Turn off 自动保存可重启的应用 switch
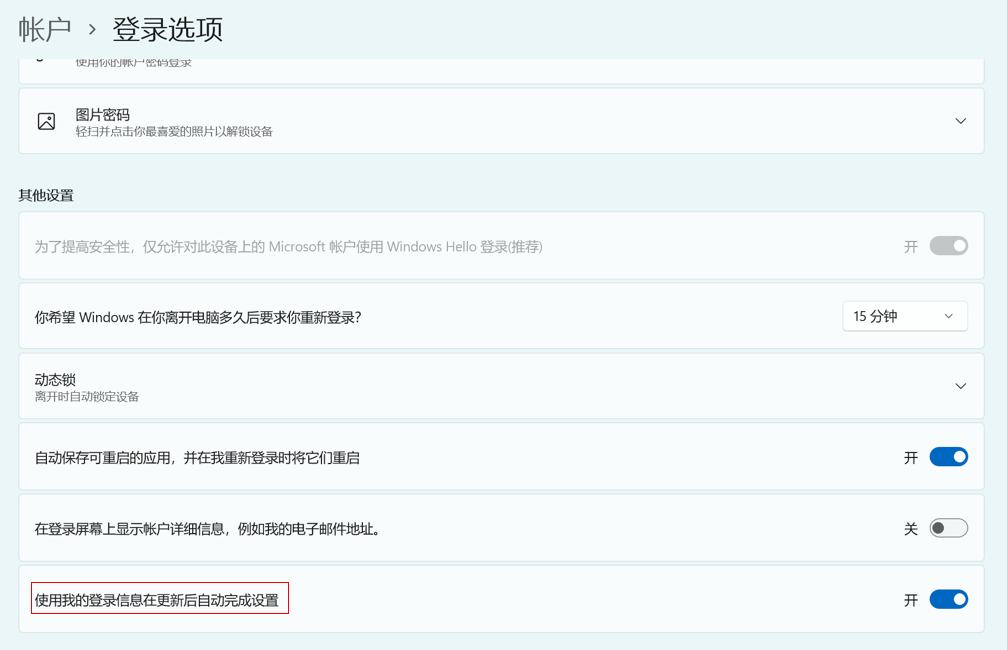The width and height of the screenshot is (1007, 650). tap(948, 457)
